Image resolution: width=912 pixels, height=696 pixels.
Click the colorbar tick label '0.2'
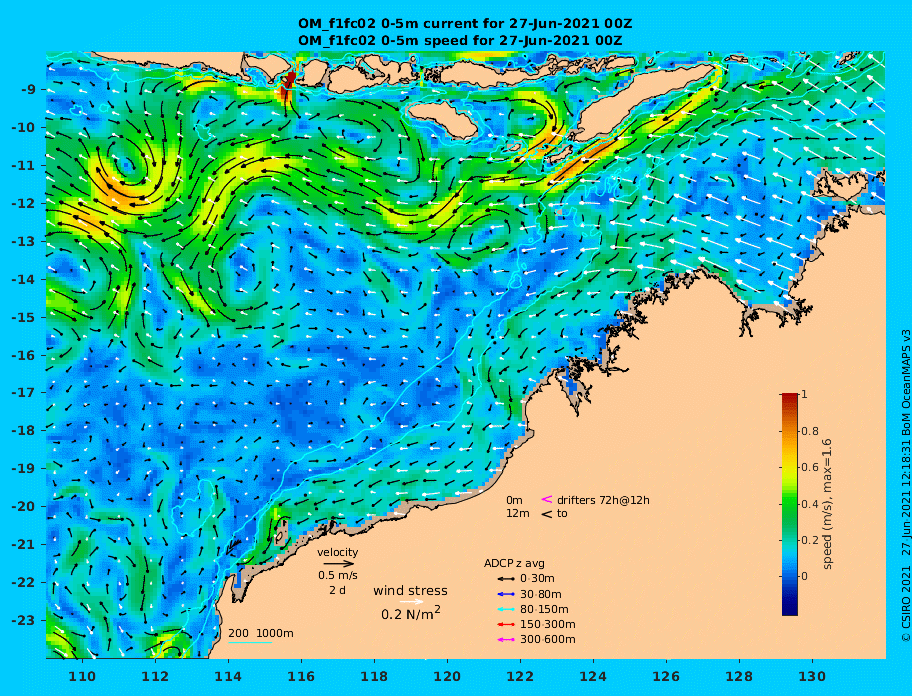(810, 540)
